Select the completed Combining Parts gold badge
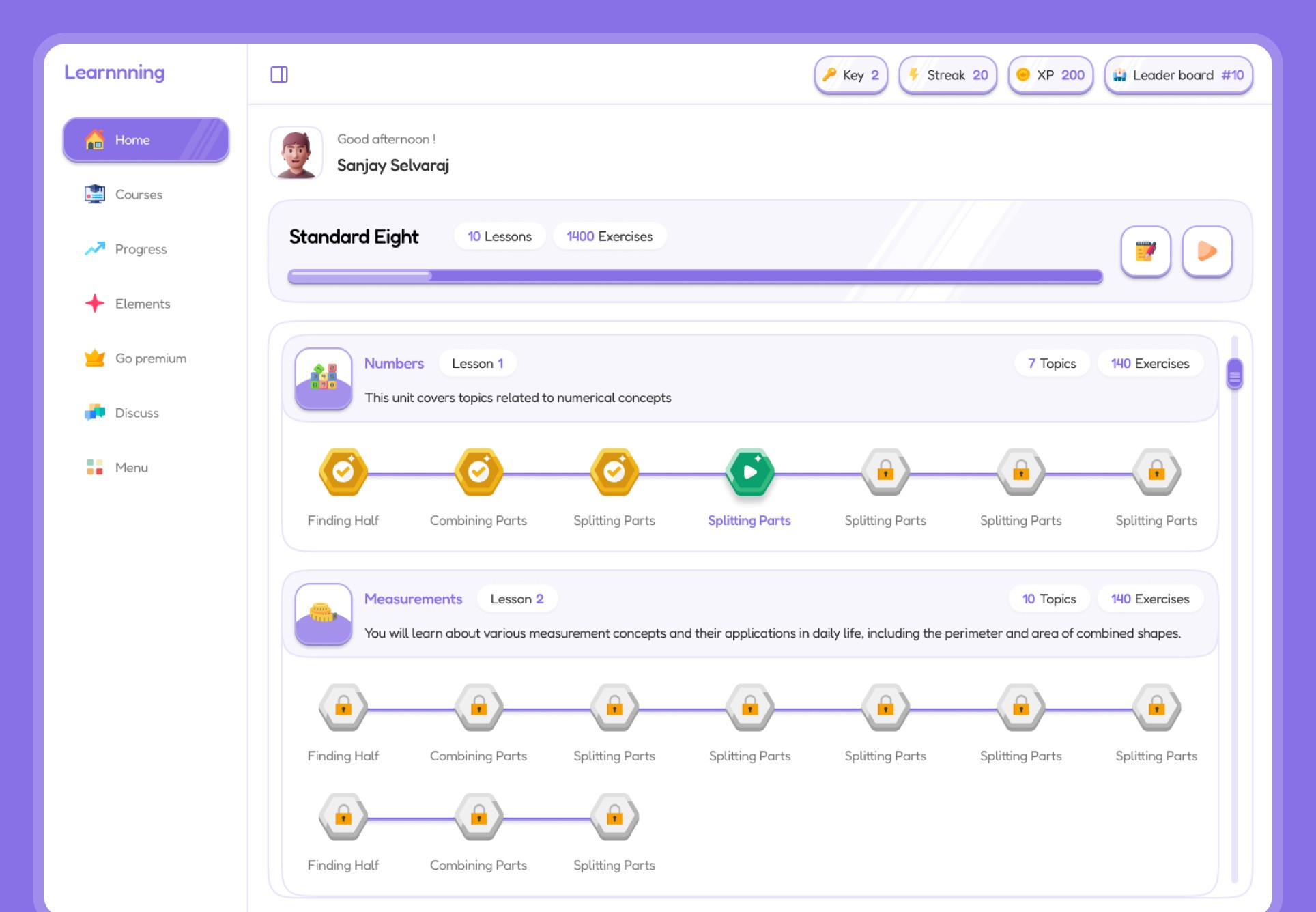1316x912 pixels. (x=478, y=472)
